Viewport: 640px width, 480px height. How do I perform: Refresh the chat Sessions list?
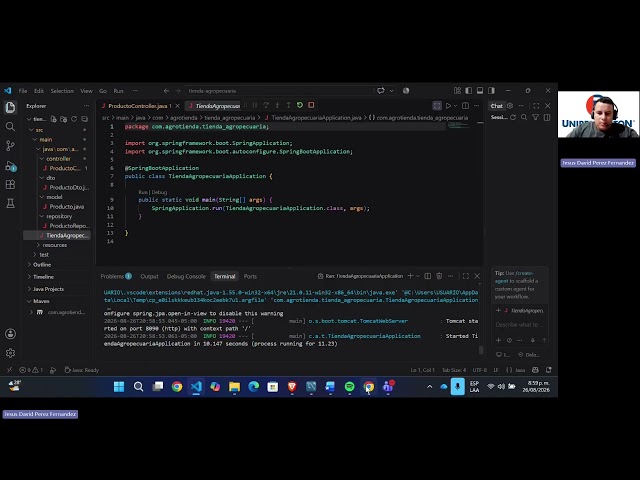pos(513,118)
